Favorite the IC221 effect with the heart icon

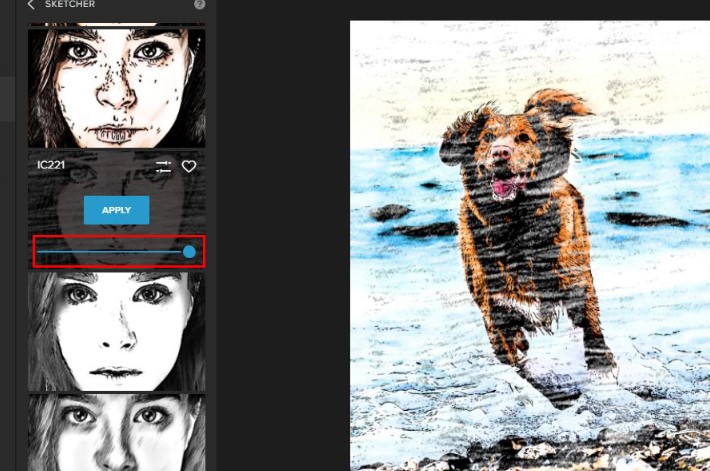point(189,167)
